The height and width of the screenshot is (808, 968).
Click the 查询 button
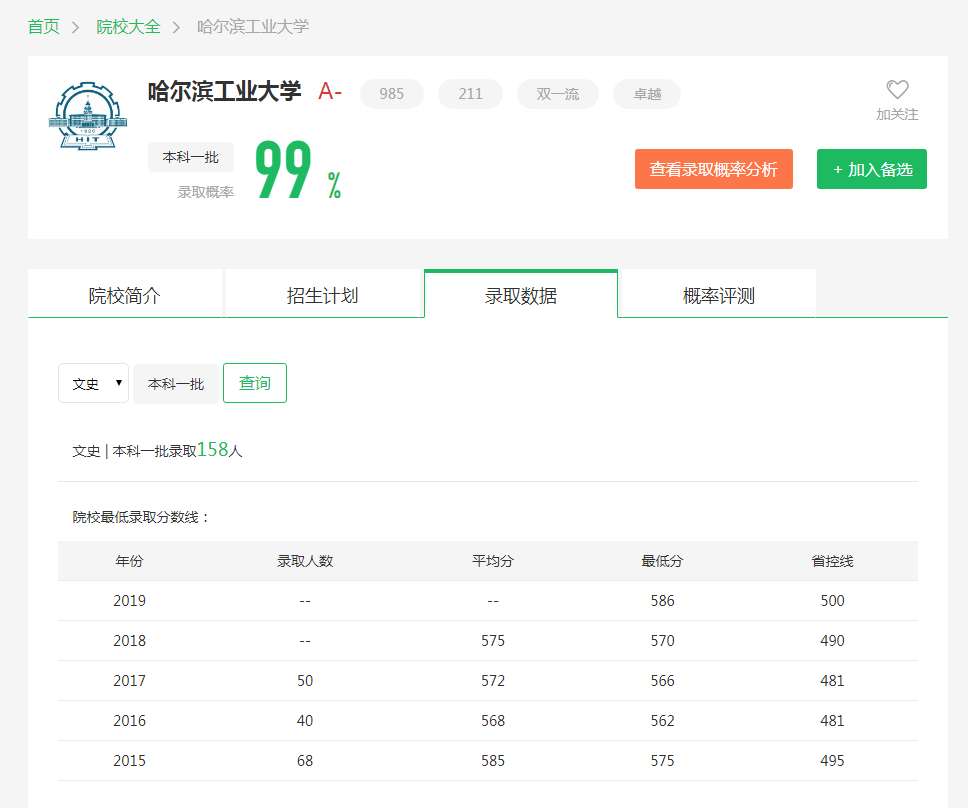point(255,383)
